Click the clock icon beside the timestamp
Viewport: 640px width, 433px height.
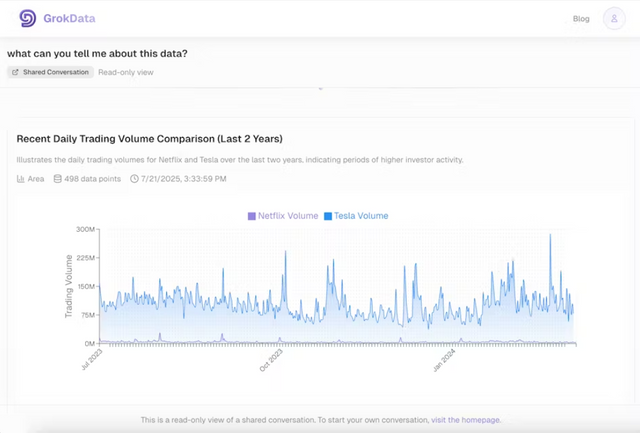point(134,179)
